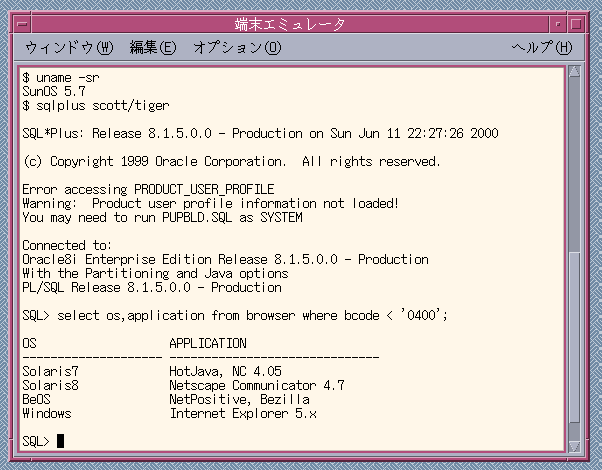Click the BeOS cell
Screen dimensions: 602x470
(x=36, y=399)
